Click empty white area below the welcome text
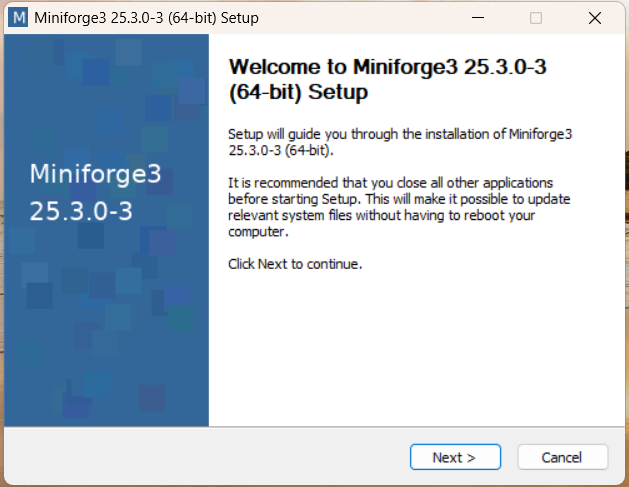This screenshot has height=487, width=629. [x=417, y=349]
